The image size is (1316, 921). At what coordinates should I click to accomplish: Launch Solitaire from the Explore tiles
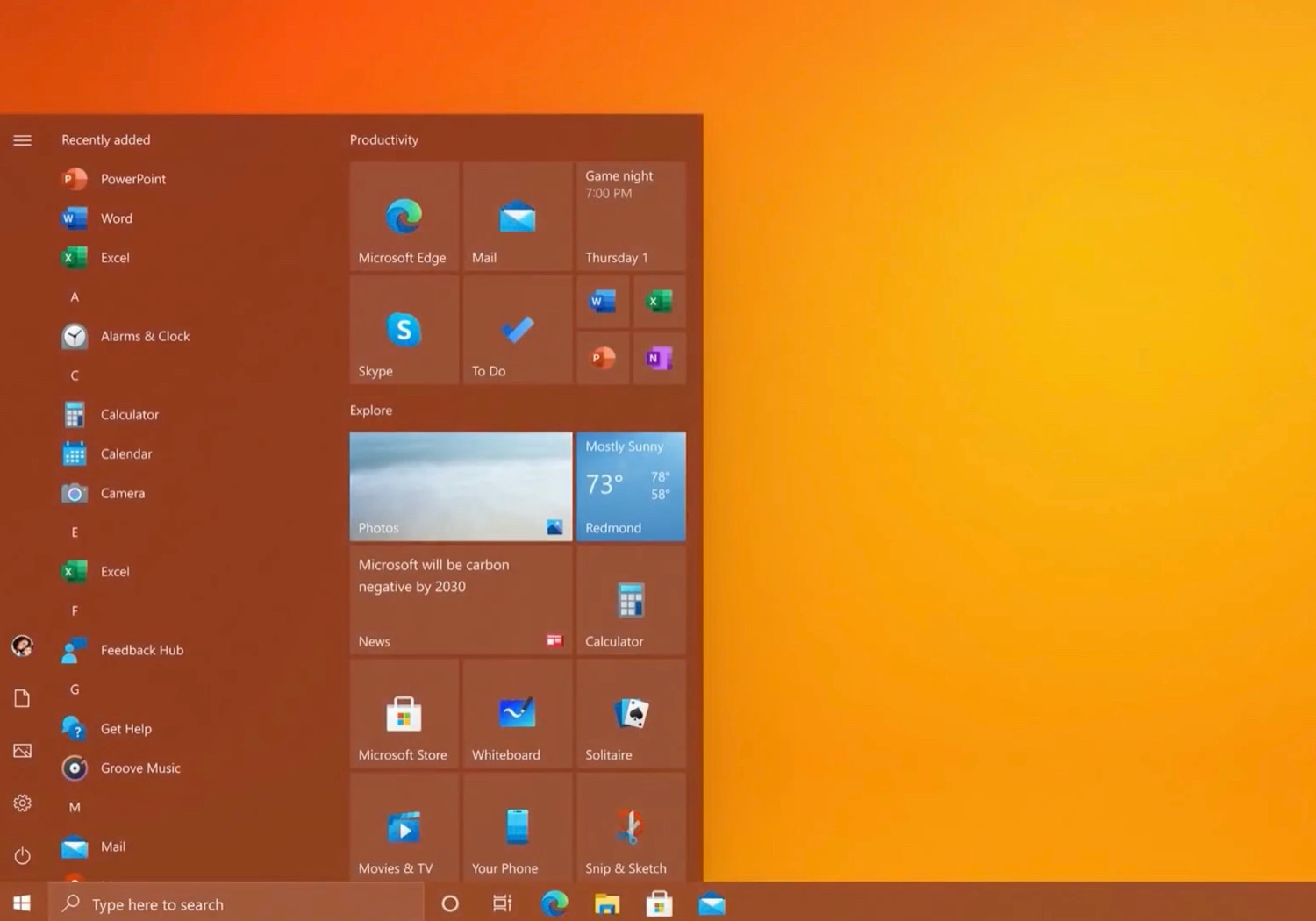point(630,713)
